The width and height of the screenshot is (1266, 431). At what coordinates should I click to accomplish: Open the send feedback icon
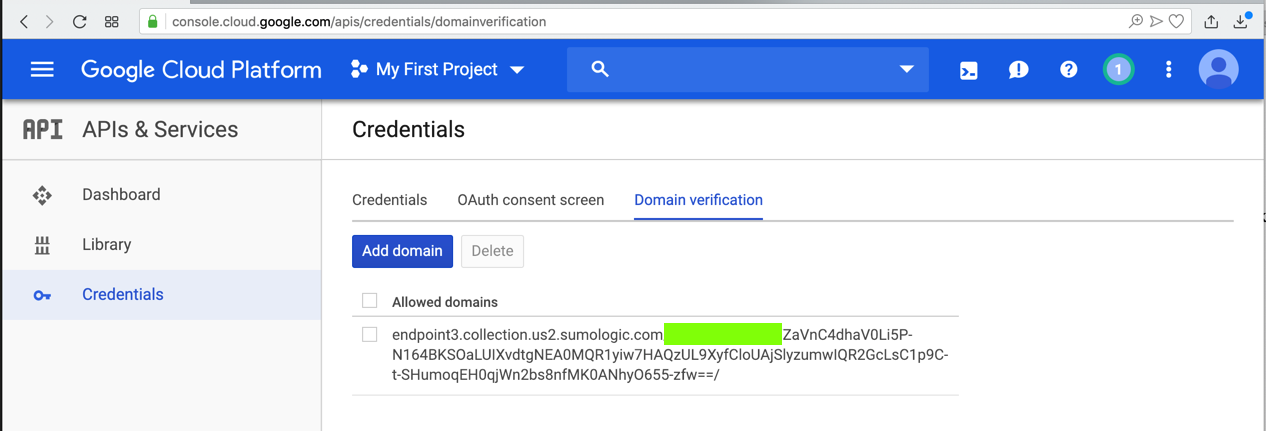tap(1018, 70)
